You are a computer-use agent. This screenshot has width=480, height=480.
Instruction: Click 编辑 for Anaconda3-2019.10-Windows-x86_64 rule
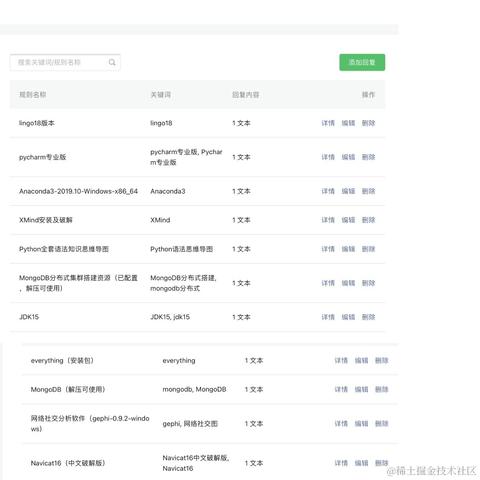348,191
